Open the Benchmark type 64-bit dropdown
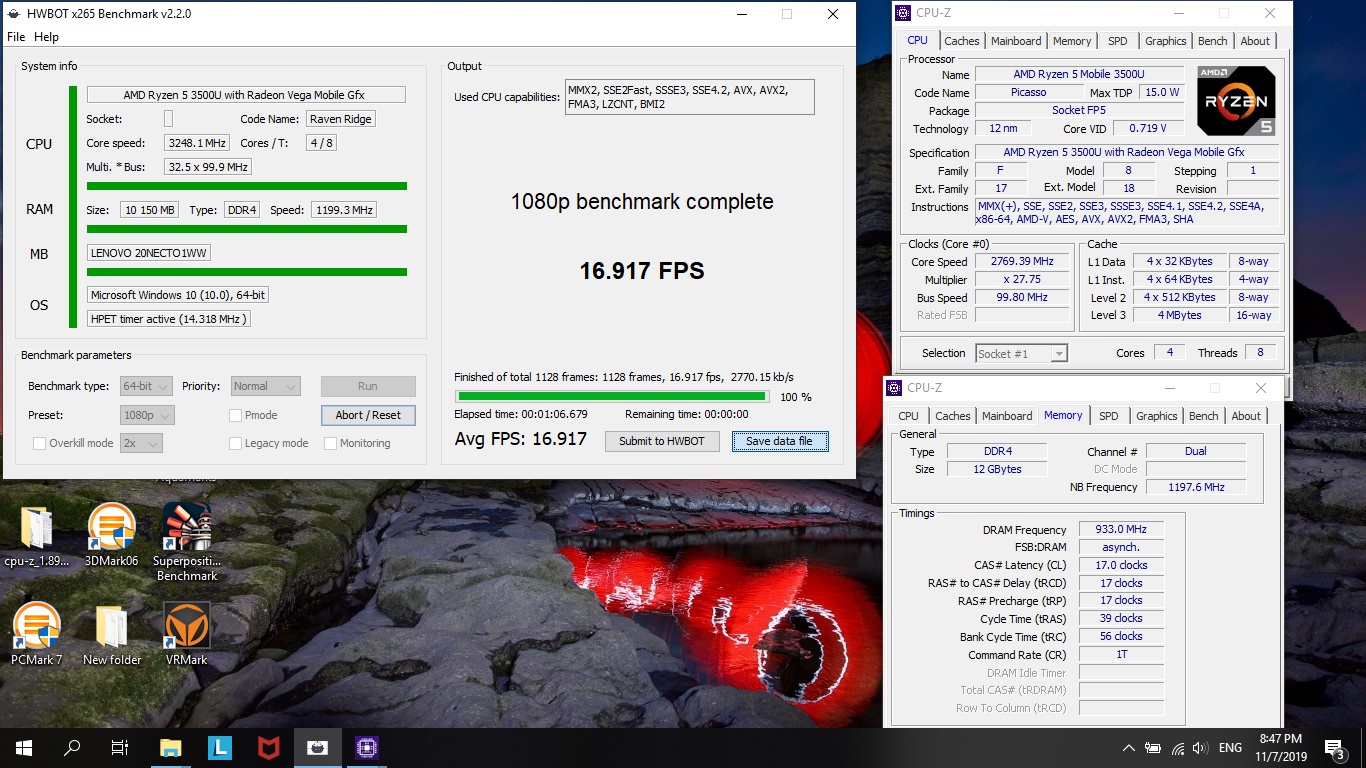1366x768 pixels. point(146,386)
